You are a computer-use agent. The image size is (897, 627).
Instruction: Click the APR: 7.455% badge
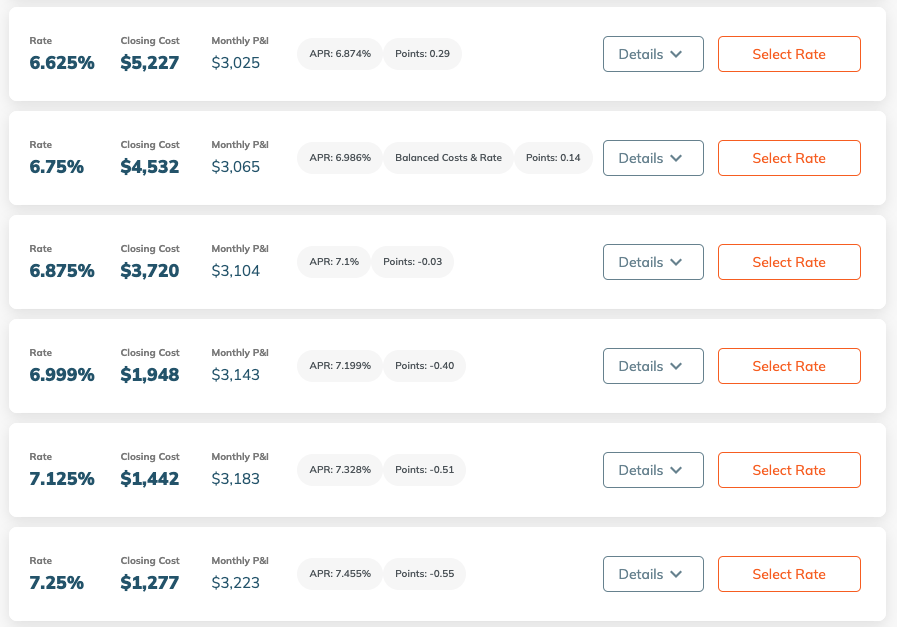click(340, 574)
